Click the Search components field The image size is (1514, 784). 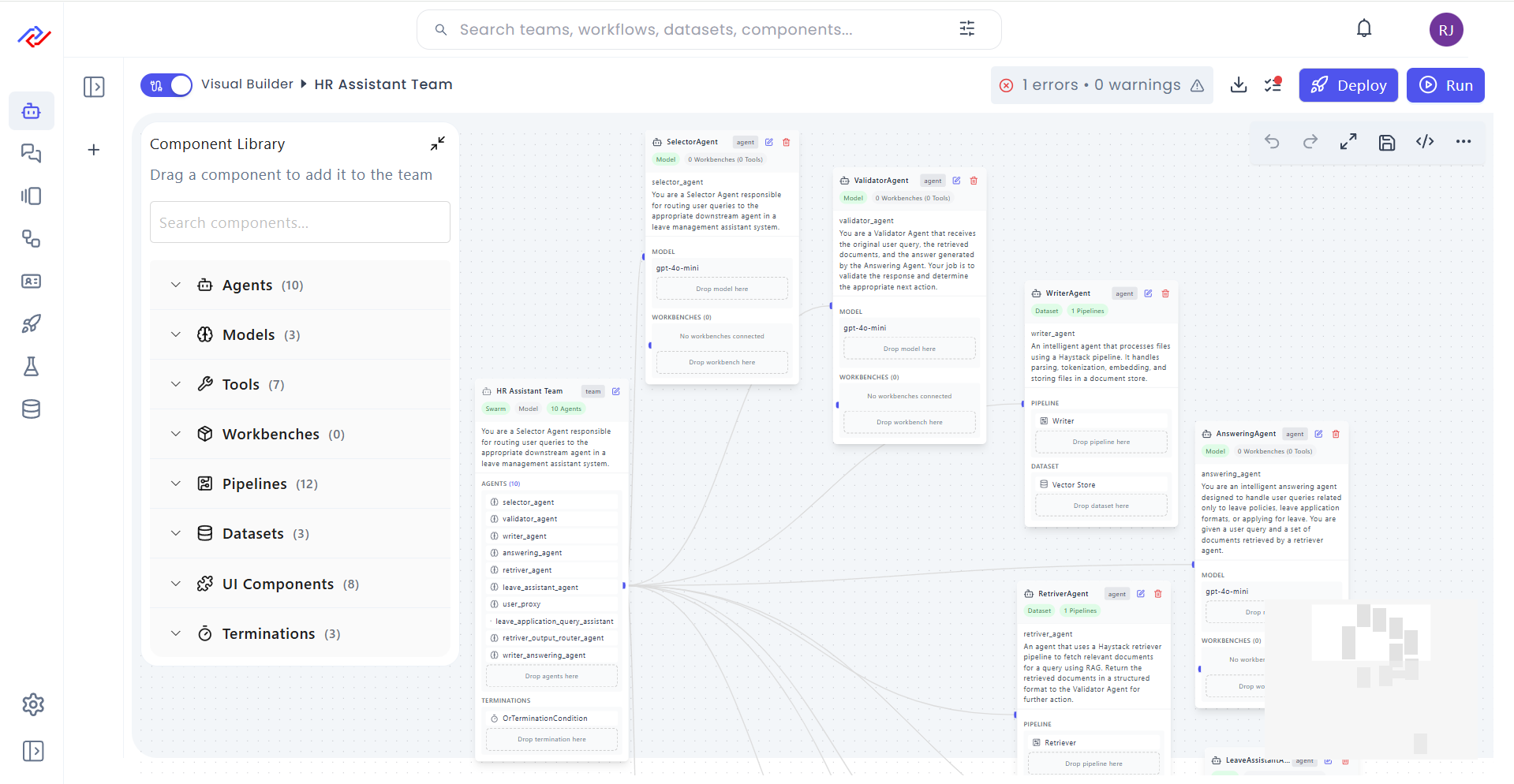point(300,223)
